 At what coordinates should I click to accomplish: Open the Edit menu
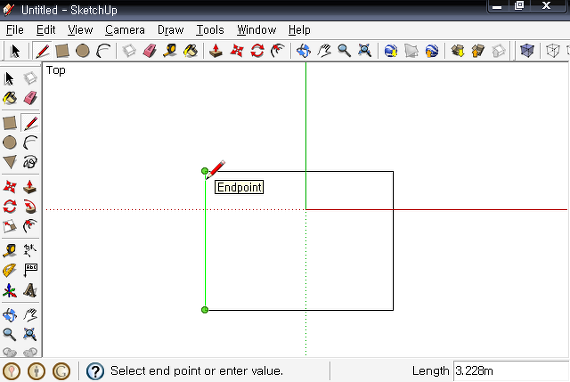coord(45,30)
